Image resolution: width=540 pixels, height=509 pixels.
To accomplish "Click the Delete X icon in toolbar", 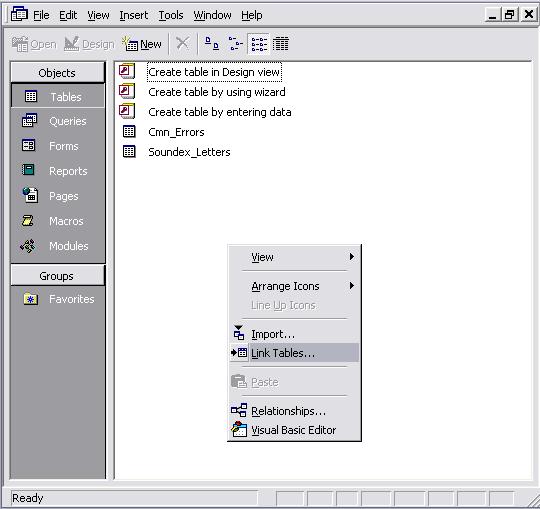I will [x=182, y=44].
